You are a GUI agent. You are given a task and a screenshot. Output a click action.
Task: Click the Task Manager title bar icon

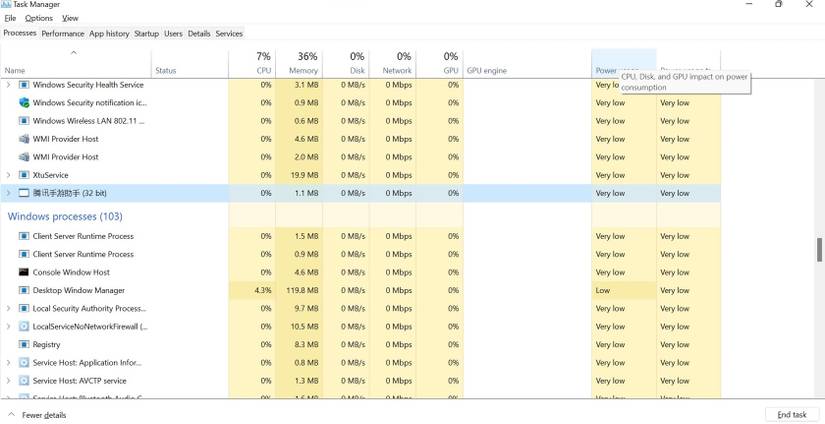point(6,4)
